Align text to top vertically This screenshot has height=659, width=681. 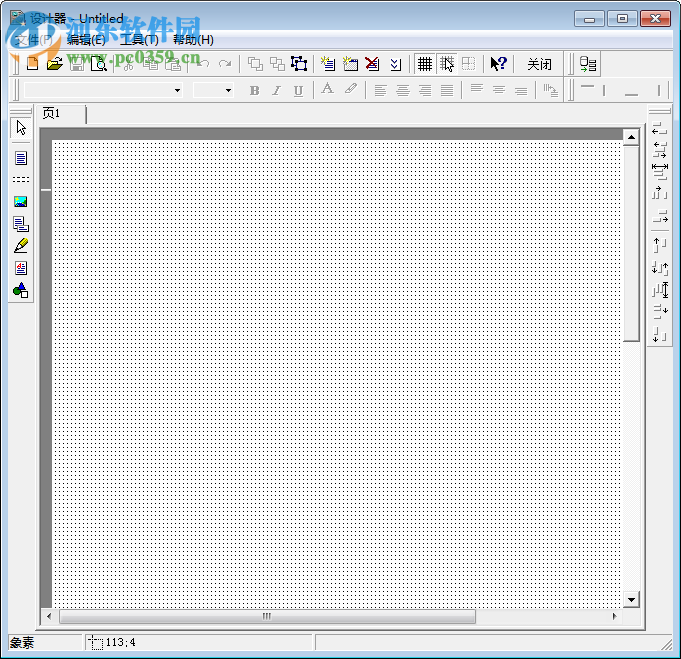coord(477,89)
